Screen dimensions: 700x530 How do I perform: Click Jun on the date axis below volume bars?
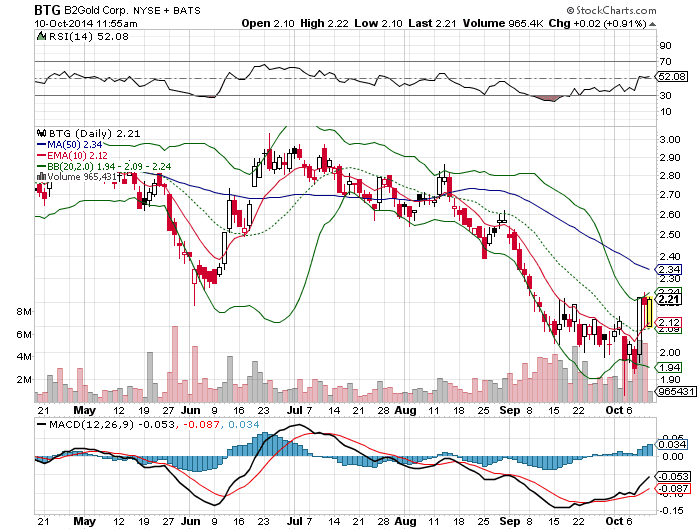[x=191, y=410]
